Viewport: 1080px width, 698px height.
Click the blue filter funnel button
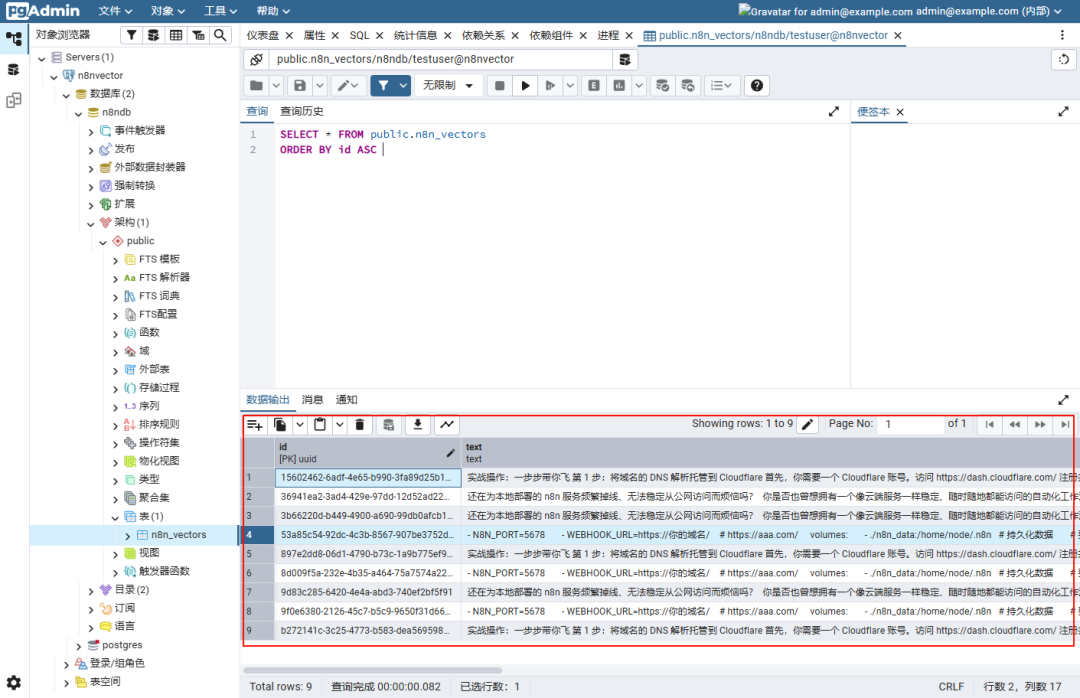383,85
